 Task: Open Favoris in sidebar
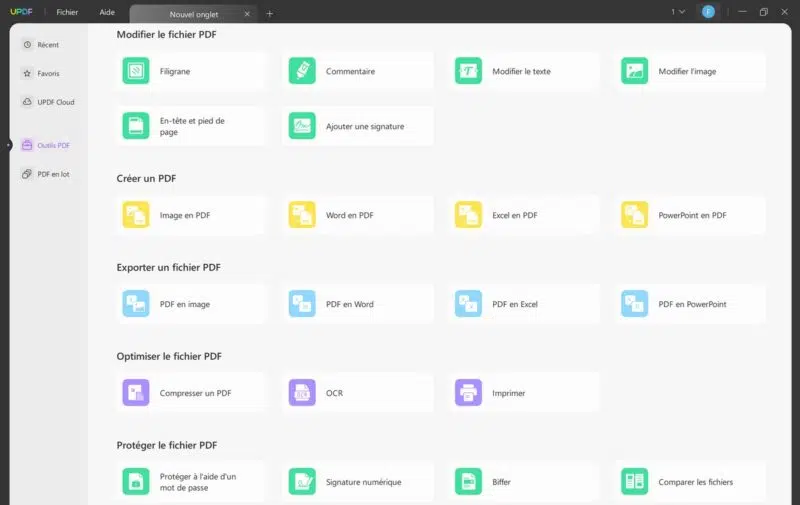click(x=41, y=73)
